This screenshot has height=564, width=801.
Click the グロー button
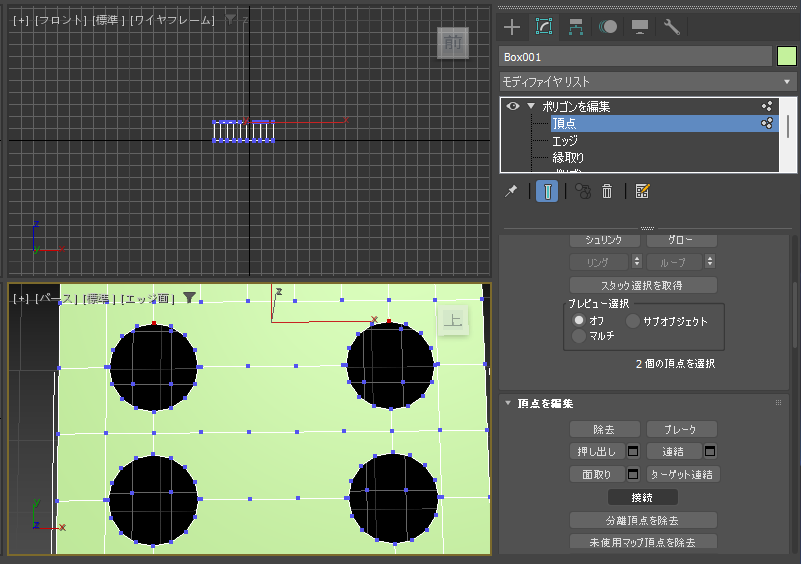tap(682, 240)
